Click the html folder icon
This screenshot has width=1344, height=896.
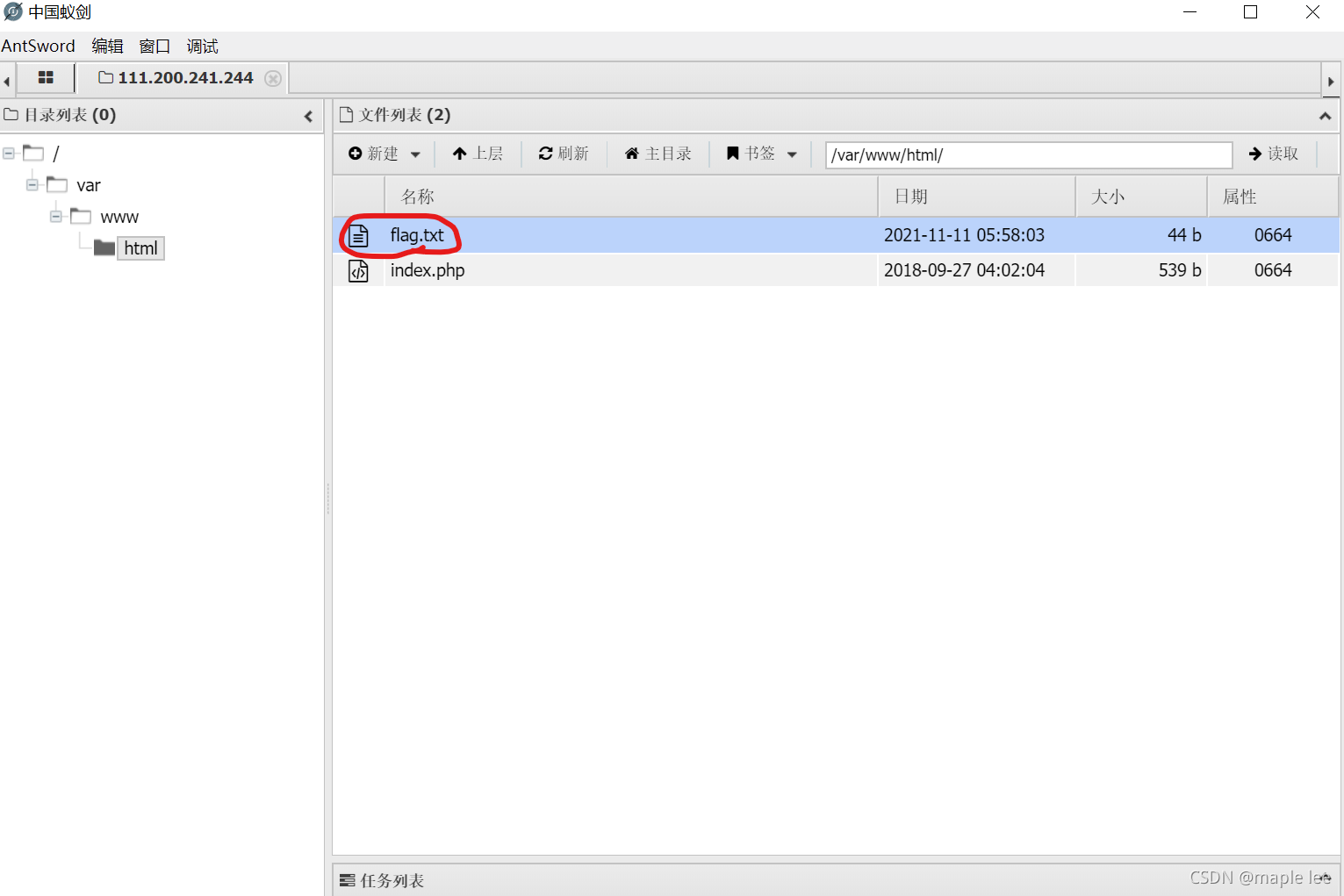104,248
